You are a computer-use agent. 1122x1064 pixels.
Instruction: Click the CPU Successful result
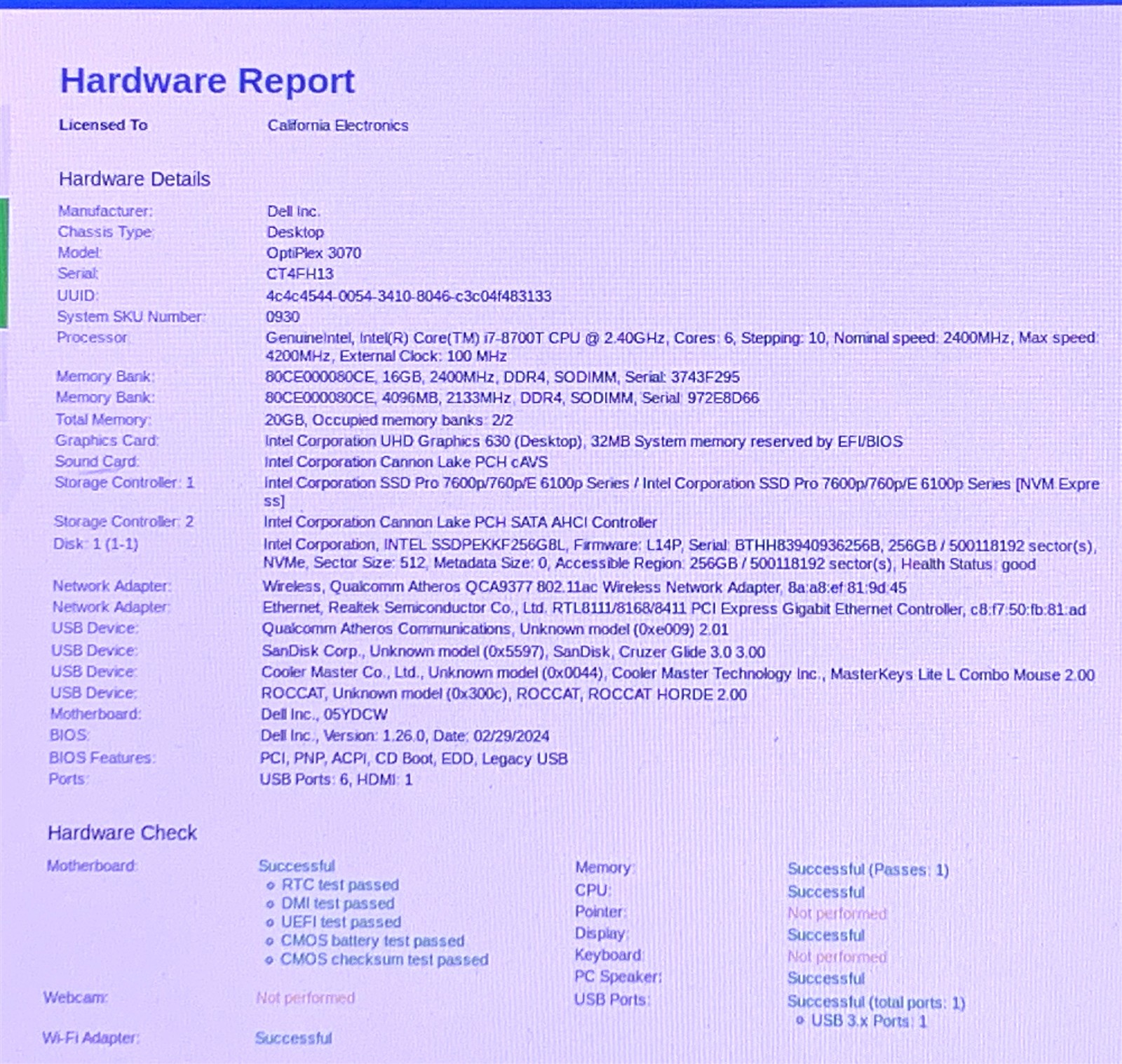point(825,892)
